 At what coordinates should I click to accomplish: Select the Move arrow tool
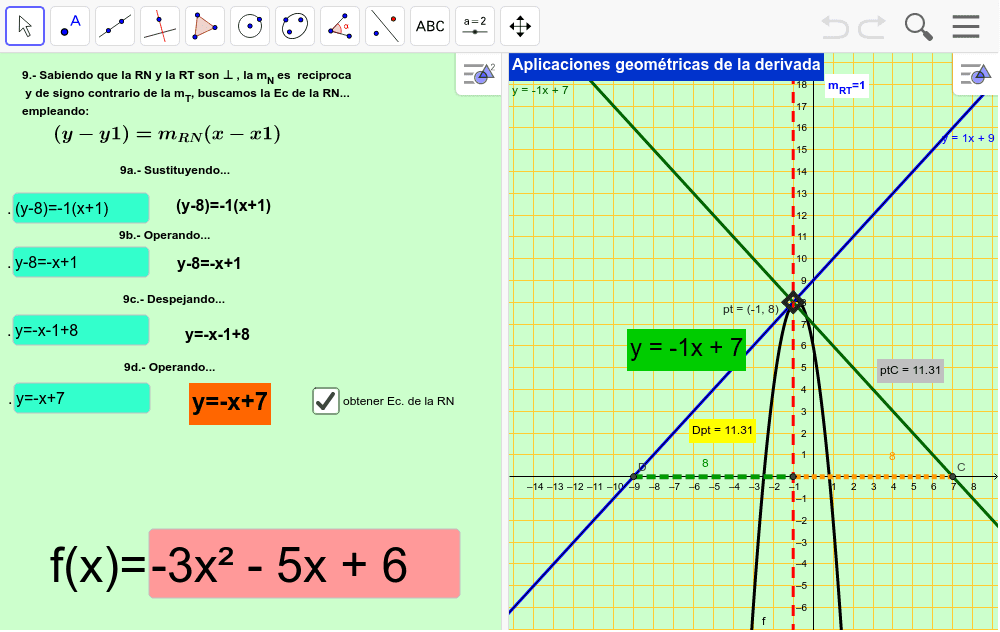point(25,26)
